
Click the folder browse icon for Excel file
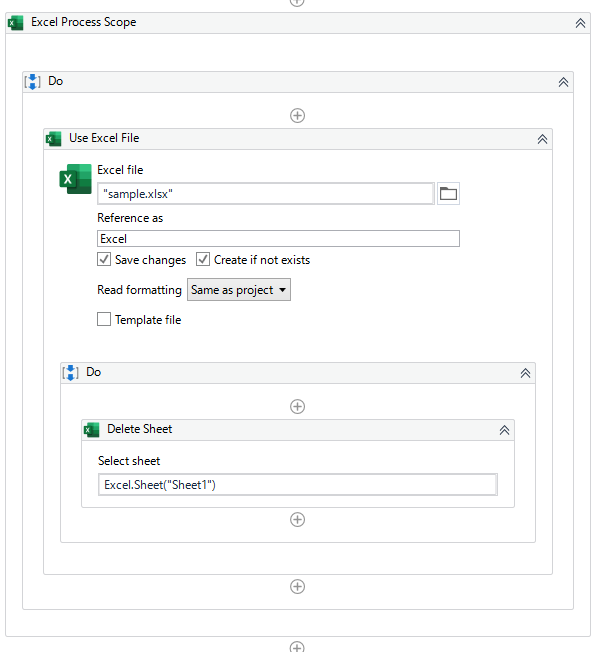tap(448, 193)
